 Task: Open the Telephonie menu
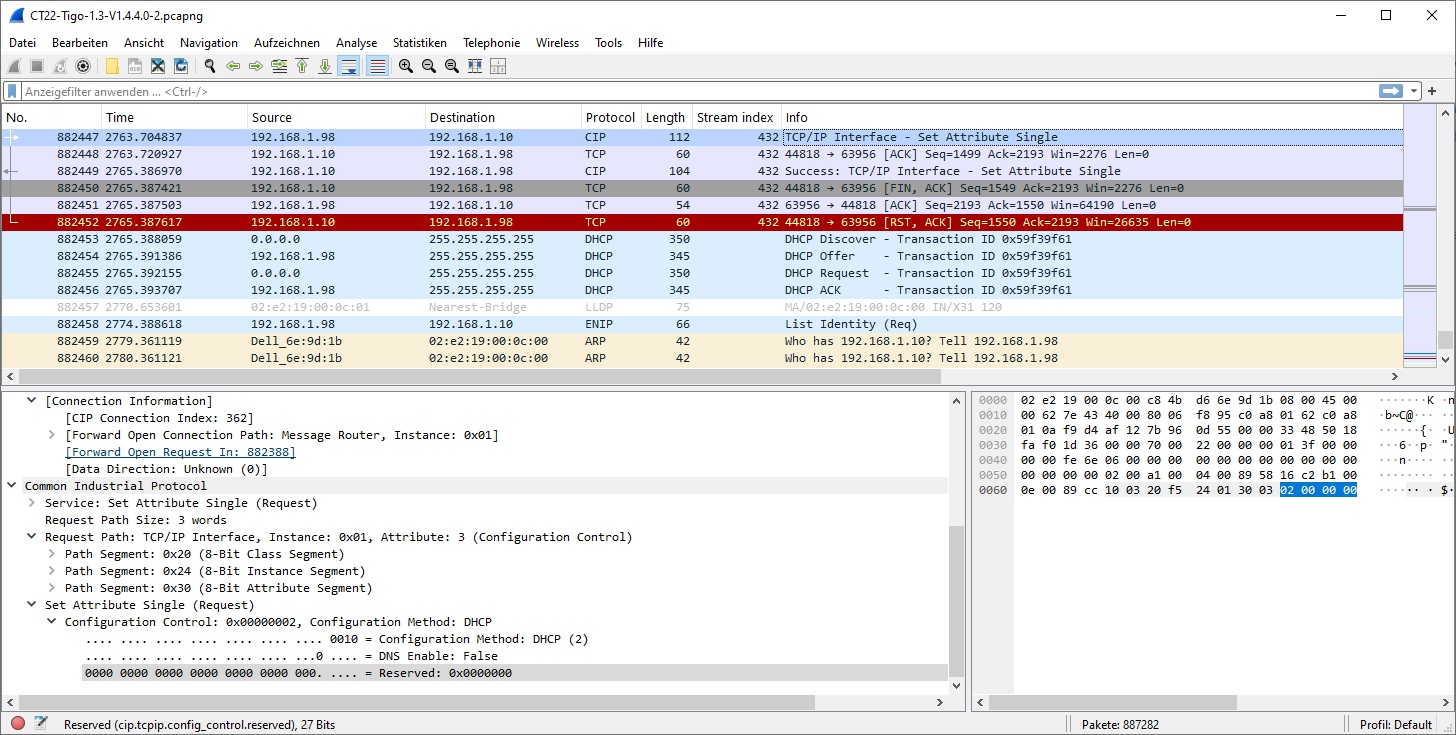coord(491,43)
